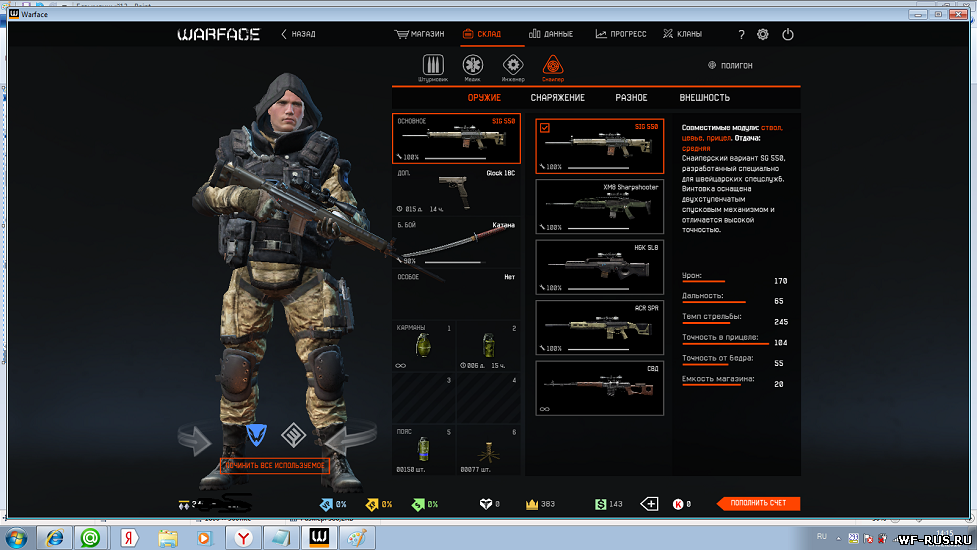Click the Точность в прицеле label
977x550 pixels.
coord(720,337)
